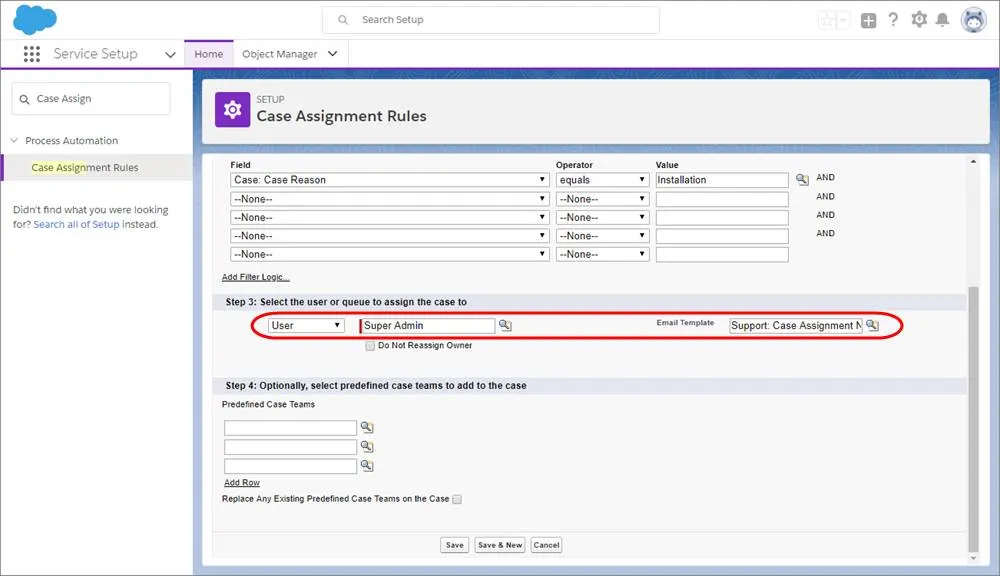1000x576 pixels.
Task: Click the Save button
Action: tap(454, 545)
